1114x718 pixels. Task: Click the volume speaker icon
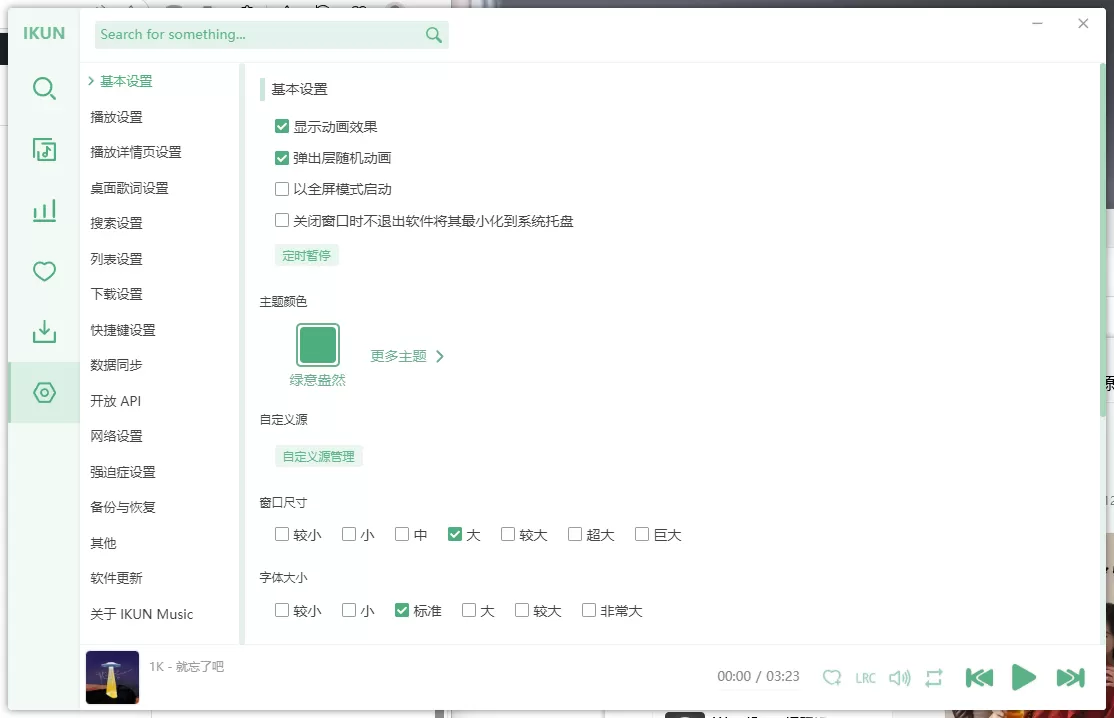(x=899, y=678)
